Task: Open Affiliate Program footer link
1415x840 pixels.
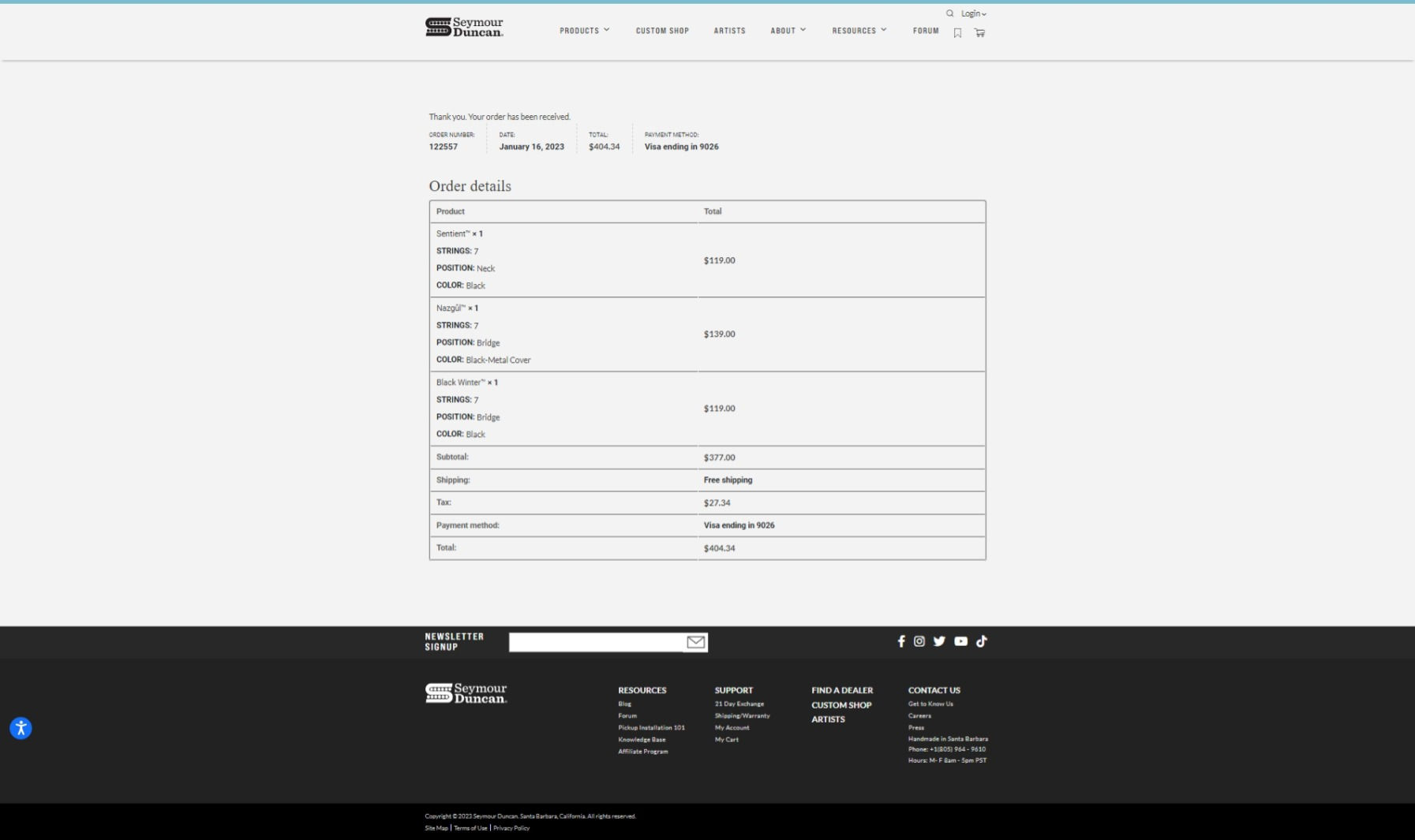Action: tap(642, 752)
